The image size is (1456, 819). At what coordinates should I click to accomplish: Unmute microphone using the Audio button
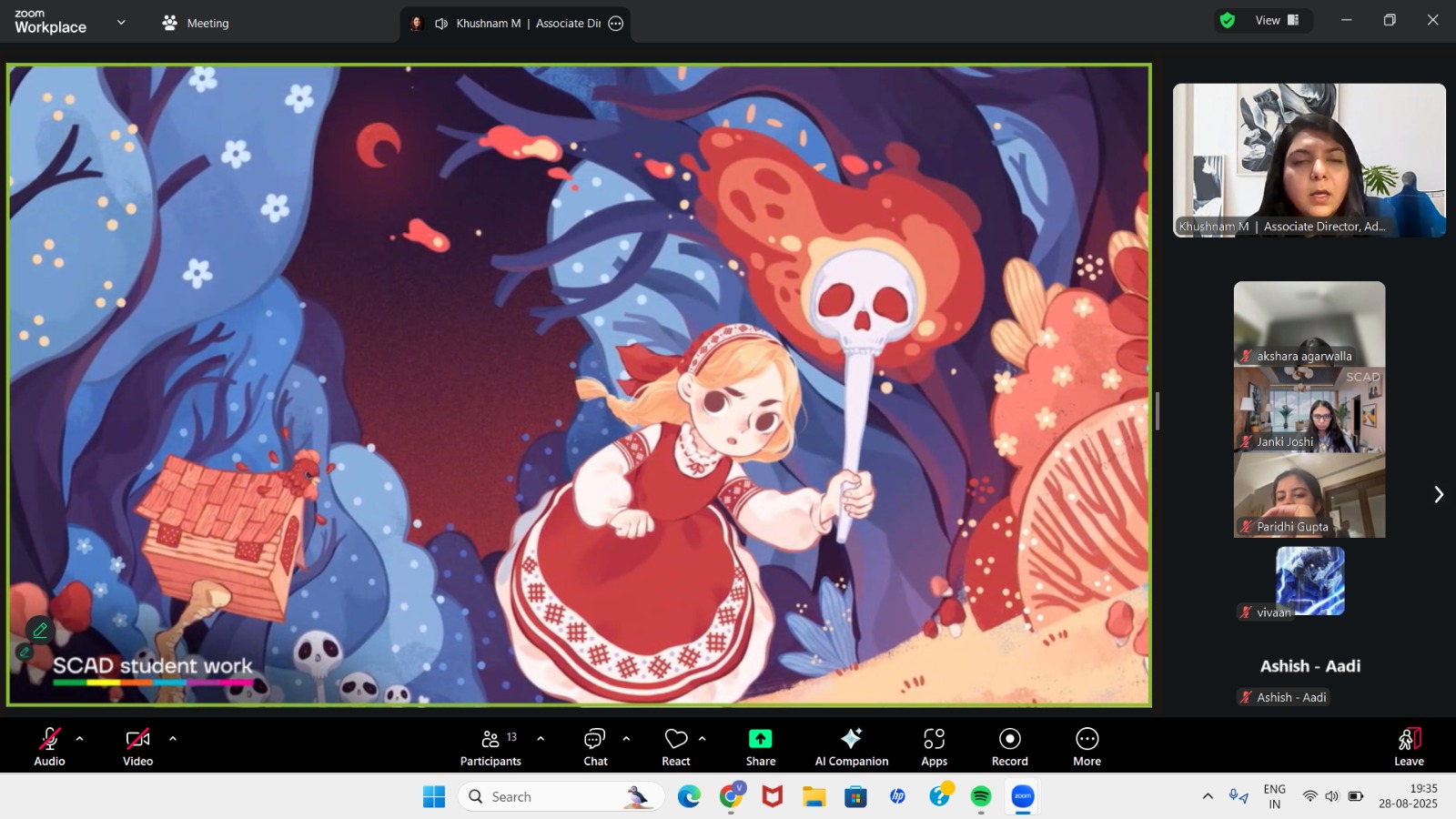tap(49, 746)
